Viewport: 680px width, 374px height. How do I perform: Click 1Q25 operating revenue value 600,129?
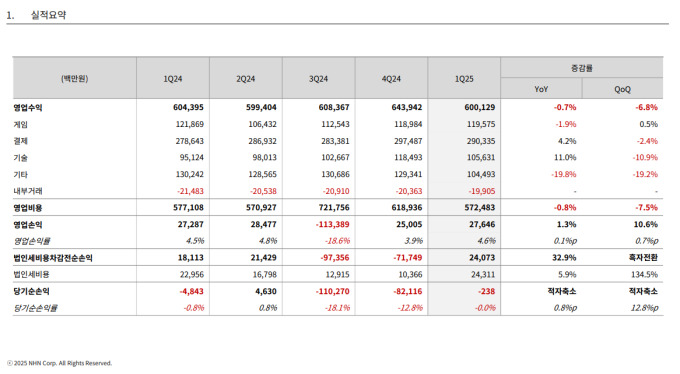point(480,107)
